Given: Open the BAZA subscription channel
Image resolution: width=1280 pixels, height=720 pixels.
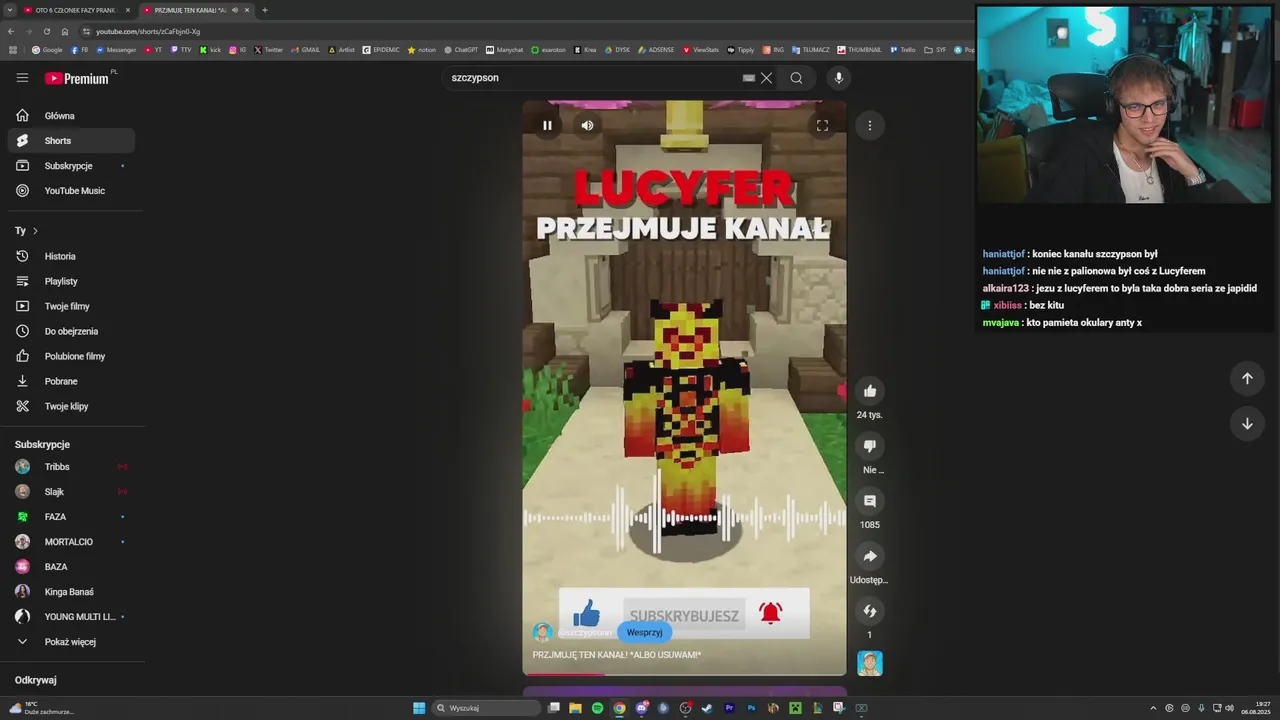Looking at the screenshot, I should coord(71,567).
